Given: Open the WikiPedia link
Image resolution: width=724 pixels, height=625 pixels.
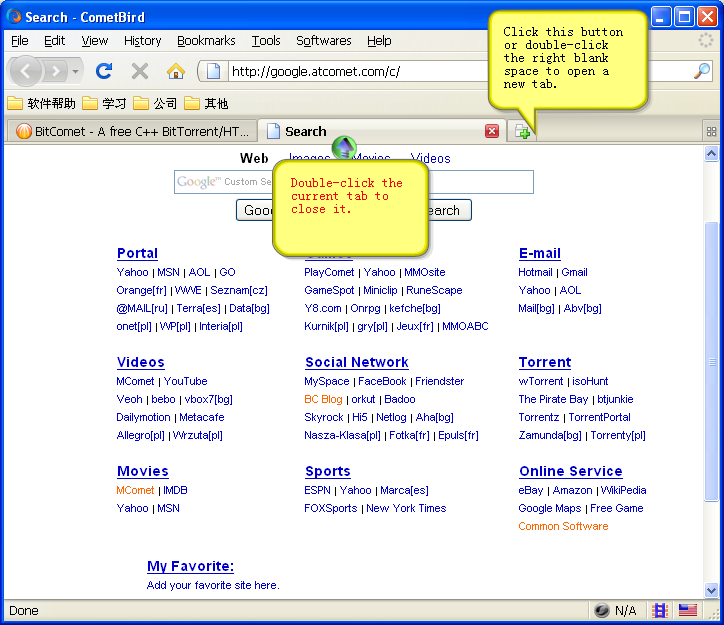Looking at the screenshot, I should click(x=623, y=490).
